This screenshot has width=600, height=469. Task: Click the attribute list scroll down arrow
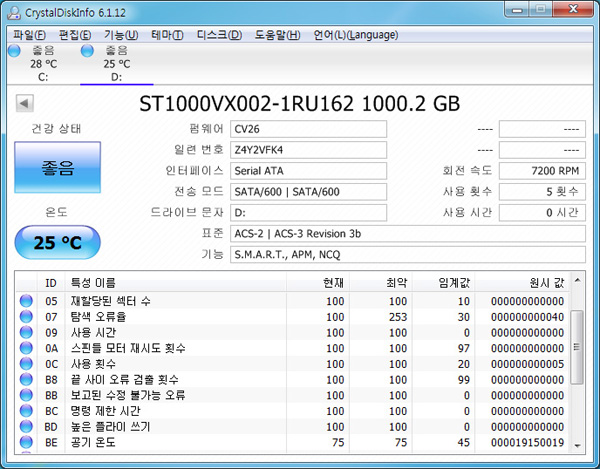point(577,446)
